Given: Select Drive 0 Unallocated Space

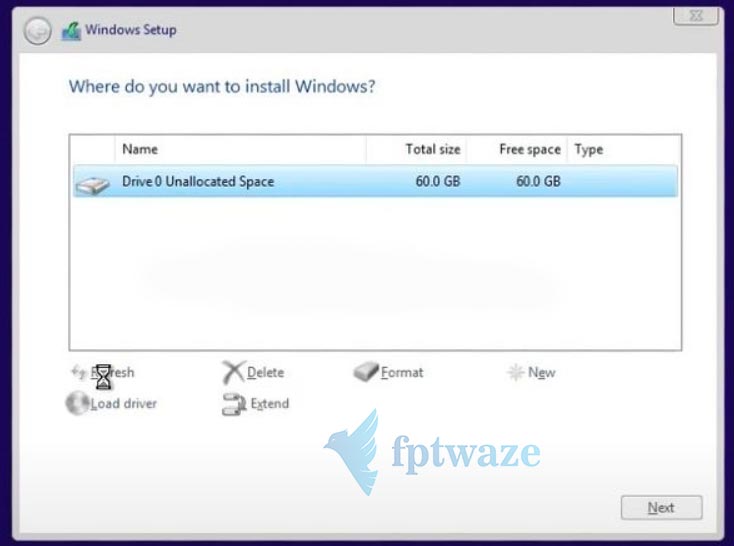Looking at the screenshot, I should (375, 181).
